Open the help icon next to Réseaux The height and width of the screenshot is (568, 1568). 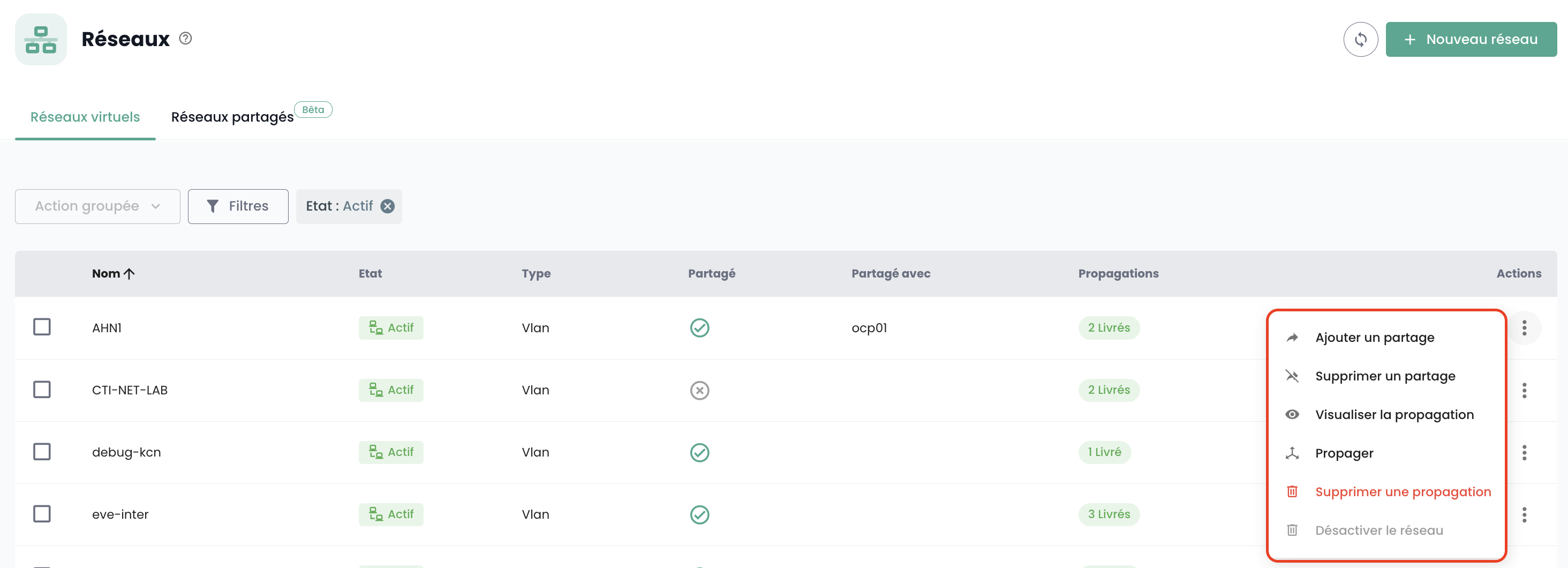pos(186,39)
